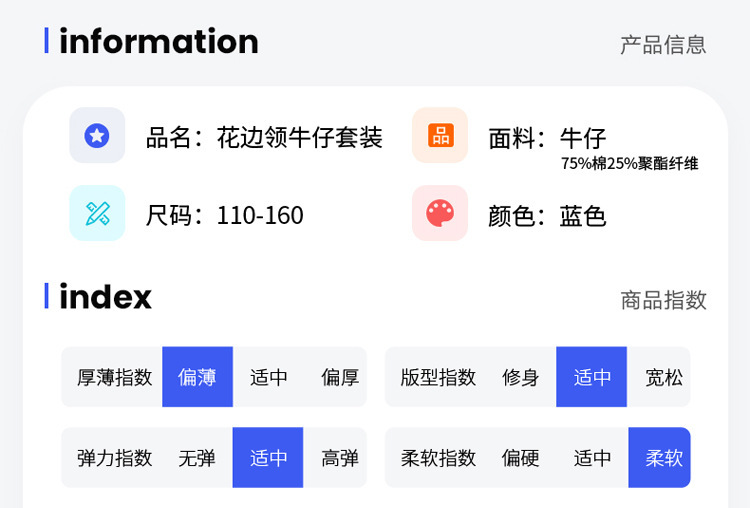Screen dimensions: 750x508
Task: Select 无弹 elasticity option
Action: (197, 458)
